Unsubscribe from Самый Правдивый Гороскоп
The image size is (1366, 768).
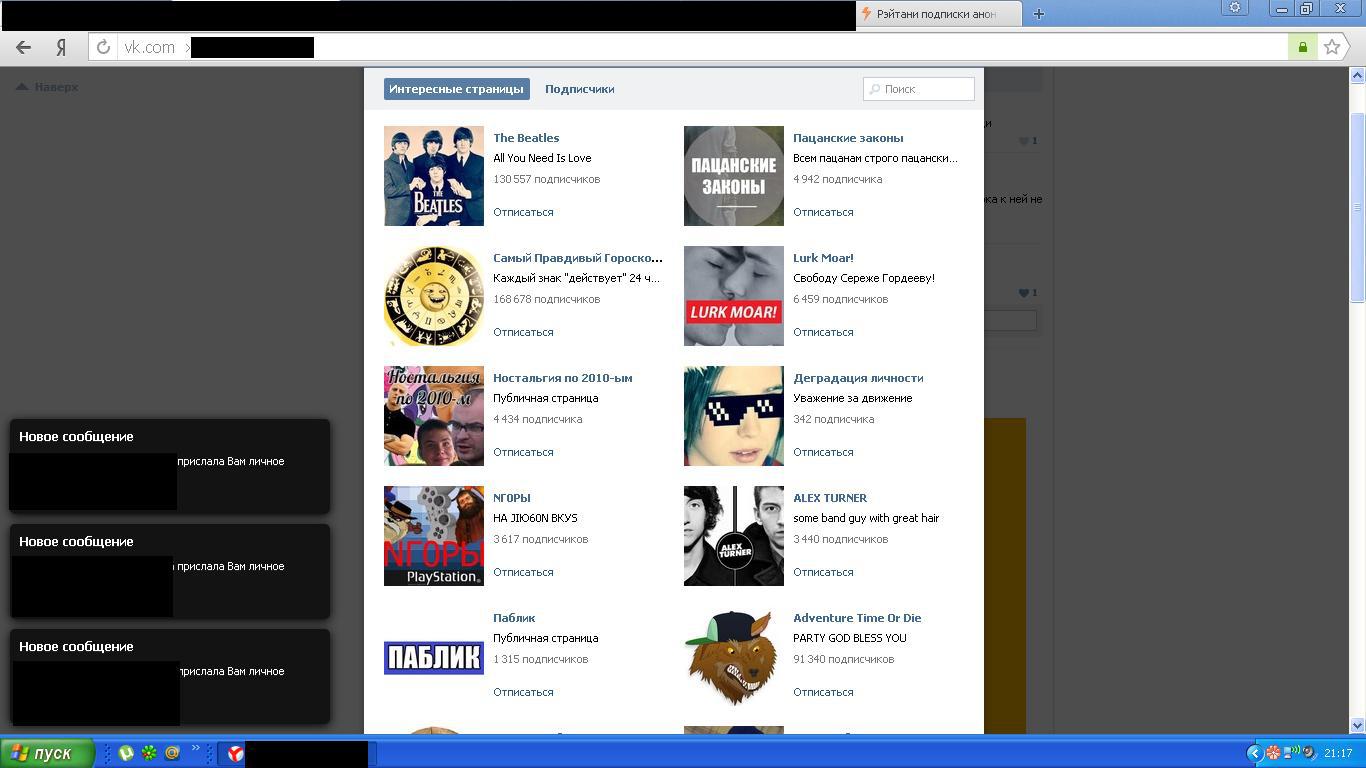[523, 332]
